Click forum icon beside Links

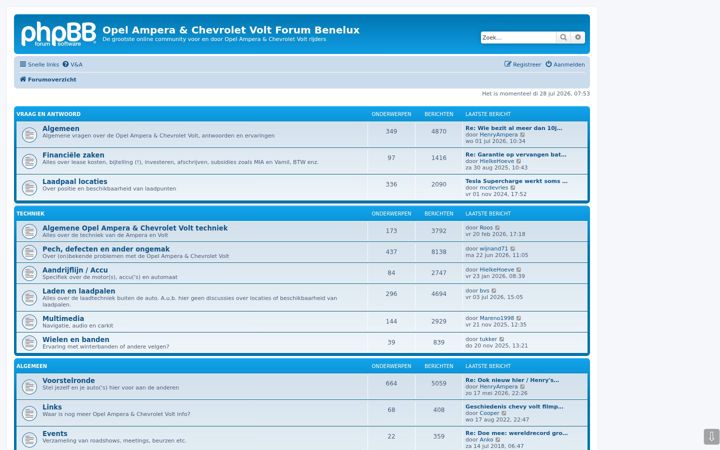click(x=29, y=413)
